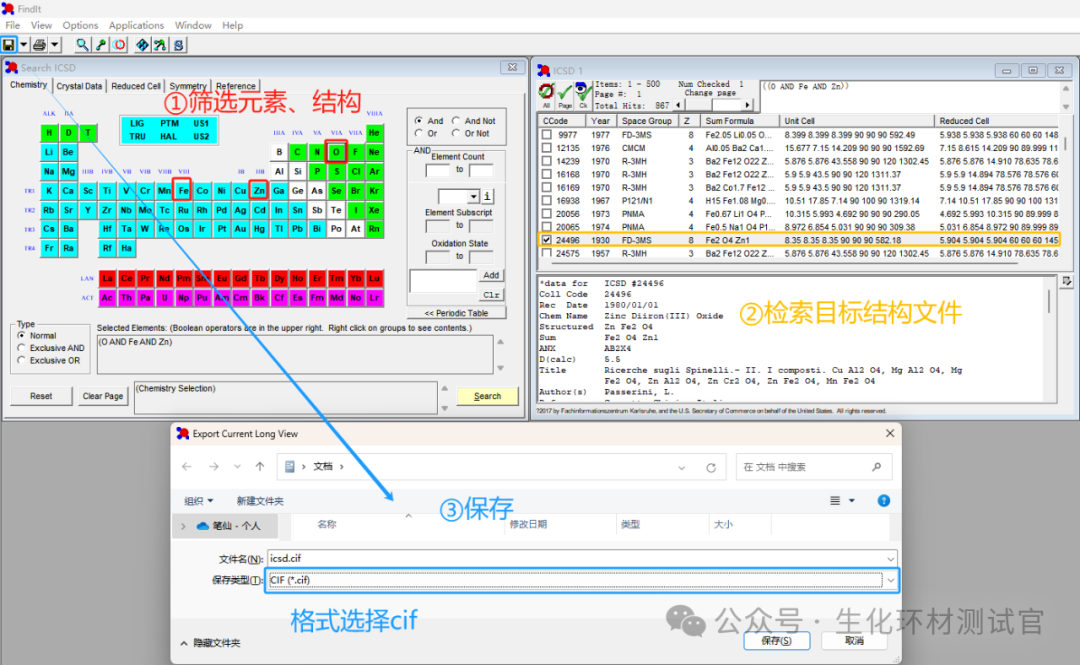The width and height of the screenshot is (1080, 665).
Task: Select the Exclusive AND type option
Action: click(x=21, y=348)
